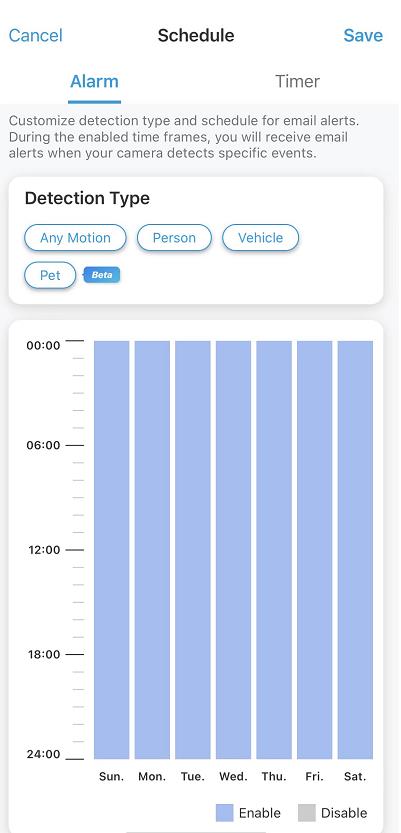Toggle Pet detection type
401x833 pixels.
[x=50, y=275]
